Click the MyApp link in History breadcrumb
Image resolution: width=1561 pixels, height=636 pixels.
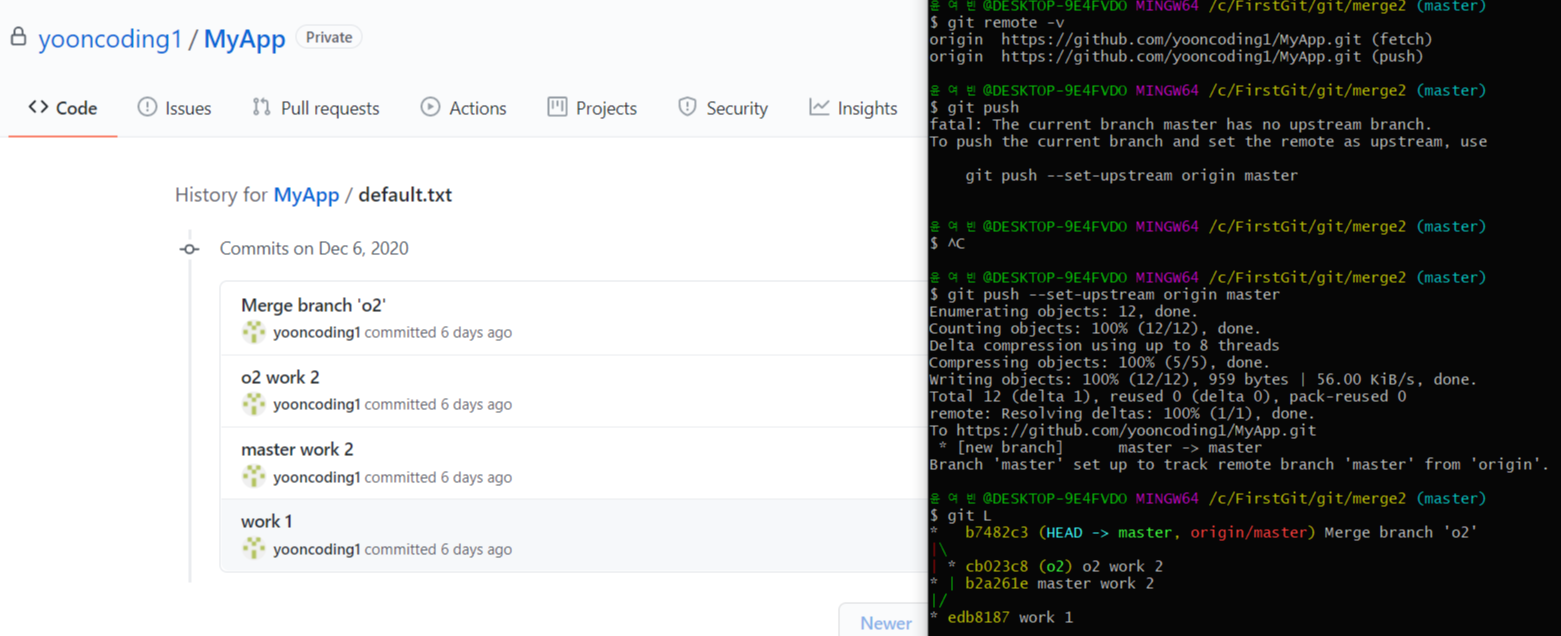(306, 195)
